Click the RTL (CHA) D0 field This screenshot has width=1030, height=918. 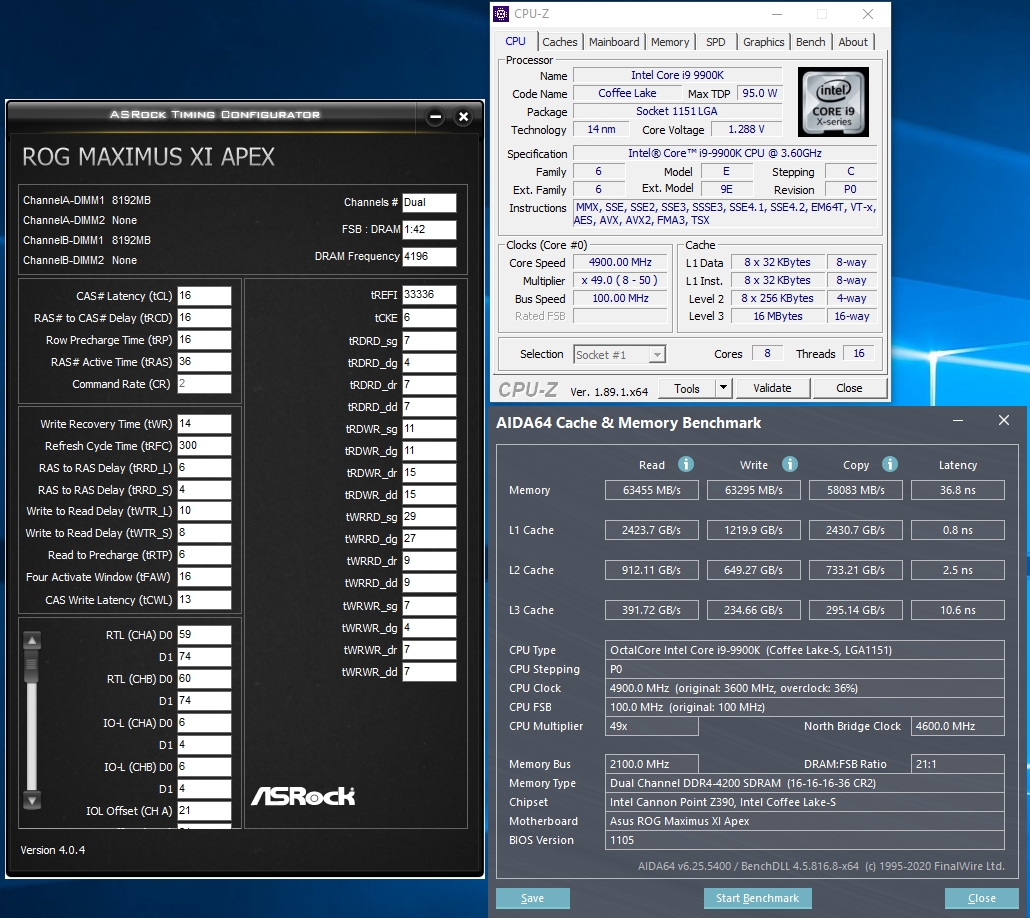coord(204,635)
